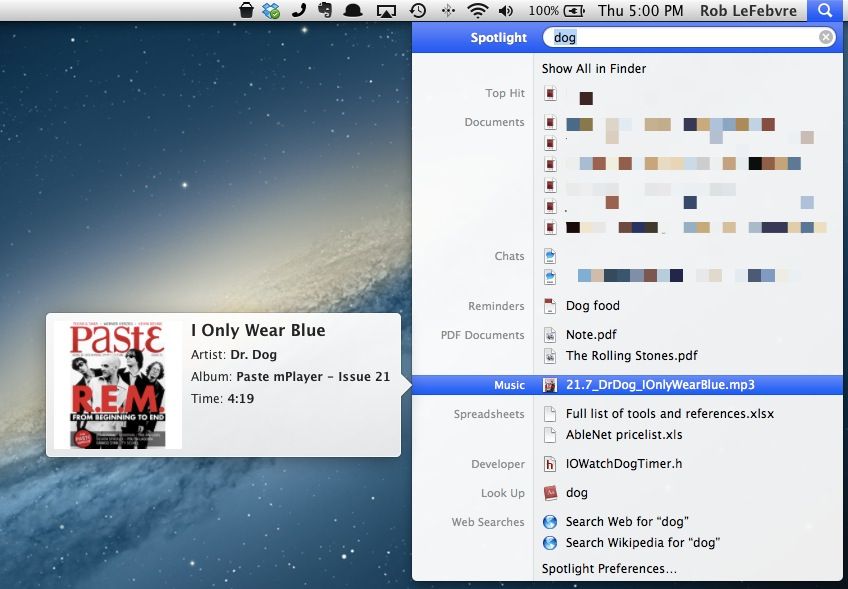Screen dimensions: 848x589
Task: Open the volume speaker icon
Action: click(x=506, y=11)
